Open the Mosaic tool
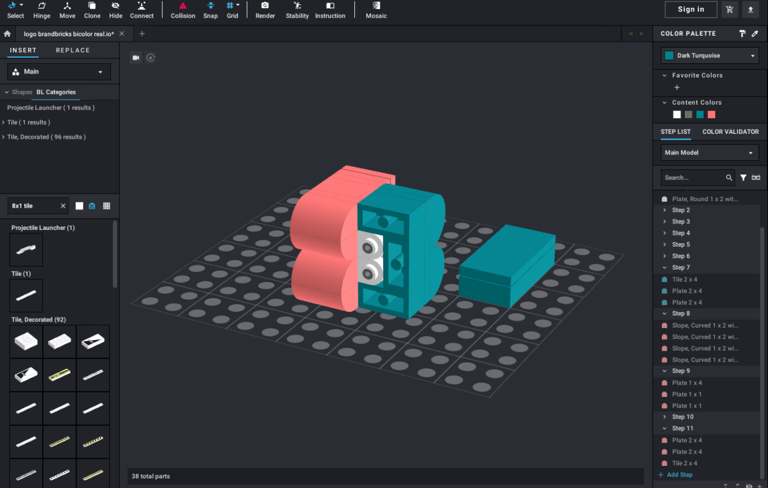Viewport: 768px width, 488px height. [x=376, y=10]
